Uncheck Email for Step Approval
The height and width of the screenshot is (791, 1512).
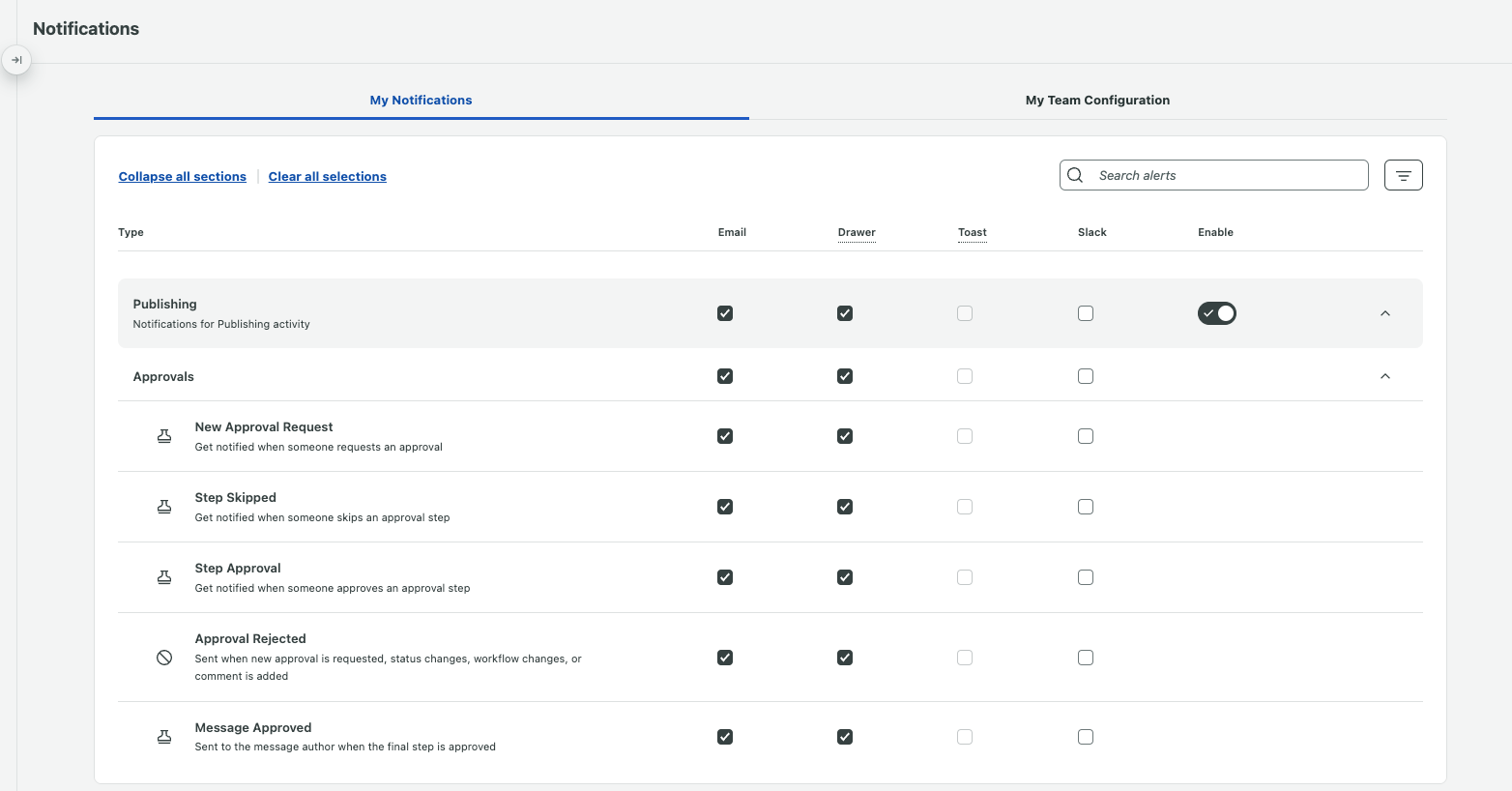point(725,577)
